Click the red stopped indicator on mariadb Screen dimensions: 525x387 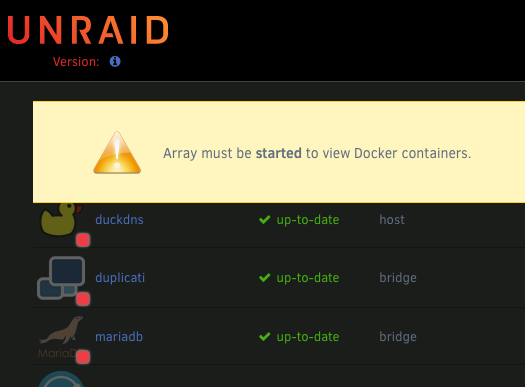coord(83,357)
